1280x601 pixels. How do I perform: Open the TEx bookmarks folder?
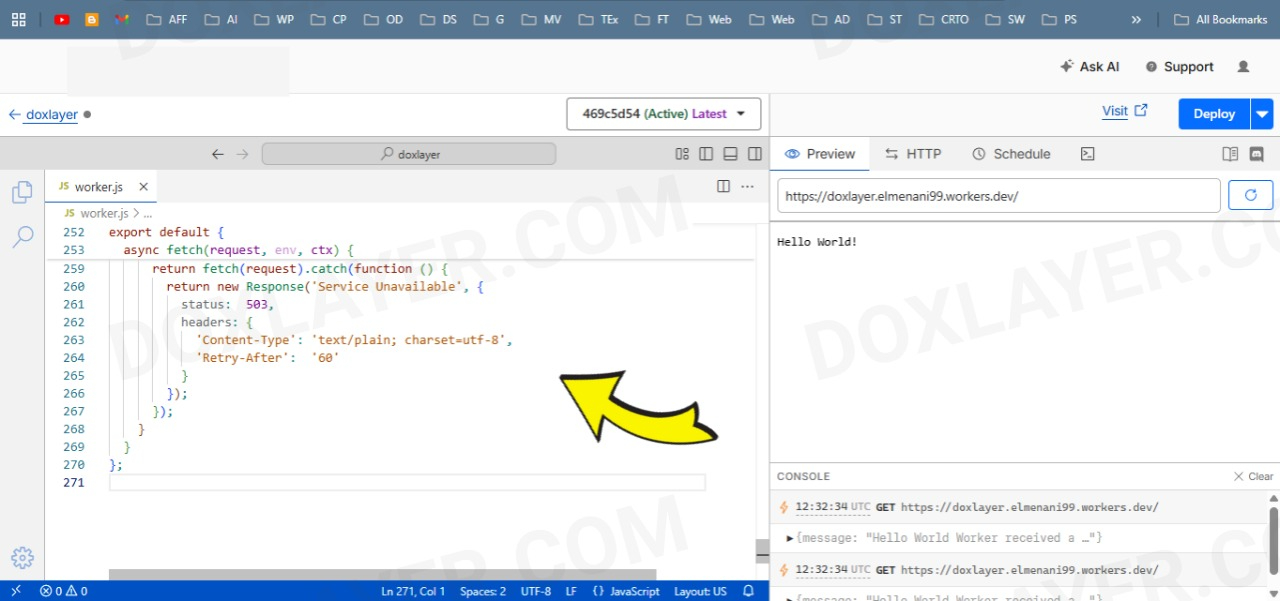[598, 19]
